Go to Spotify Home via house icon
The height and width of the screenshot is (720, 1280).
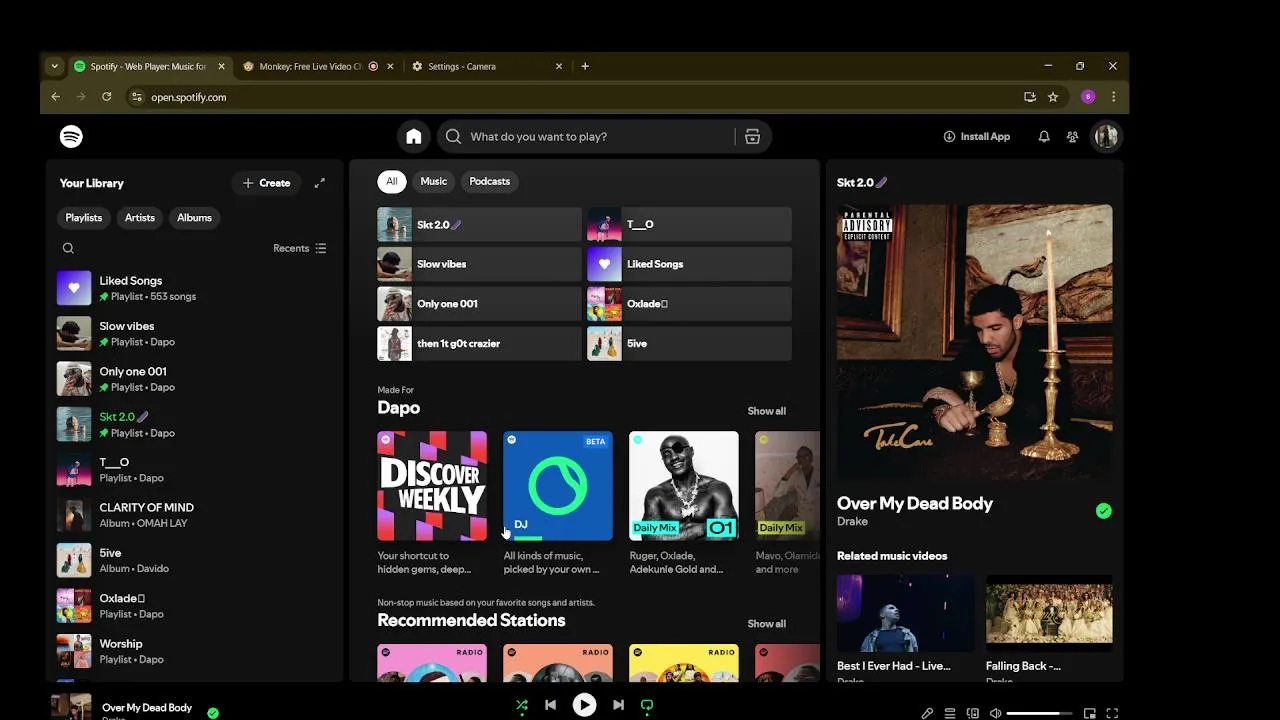point(414,137)
